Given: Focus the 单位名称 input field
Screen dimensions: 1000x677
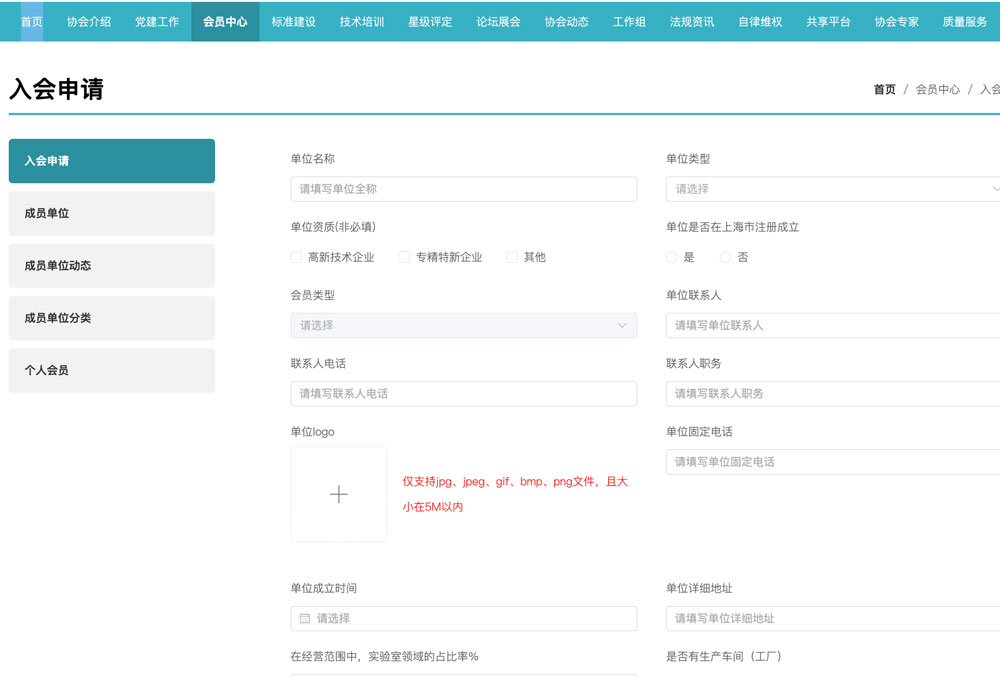Looking at the screenshot, I should [463, 189].
